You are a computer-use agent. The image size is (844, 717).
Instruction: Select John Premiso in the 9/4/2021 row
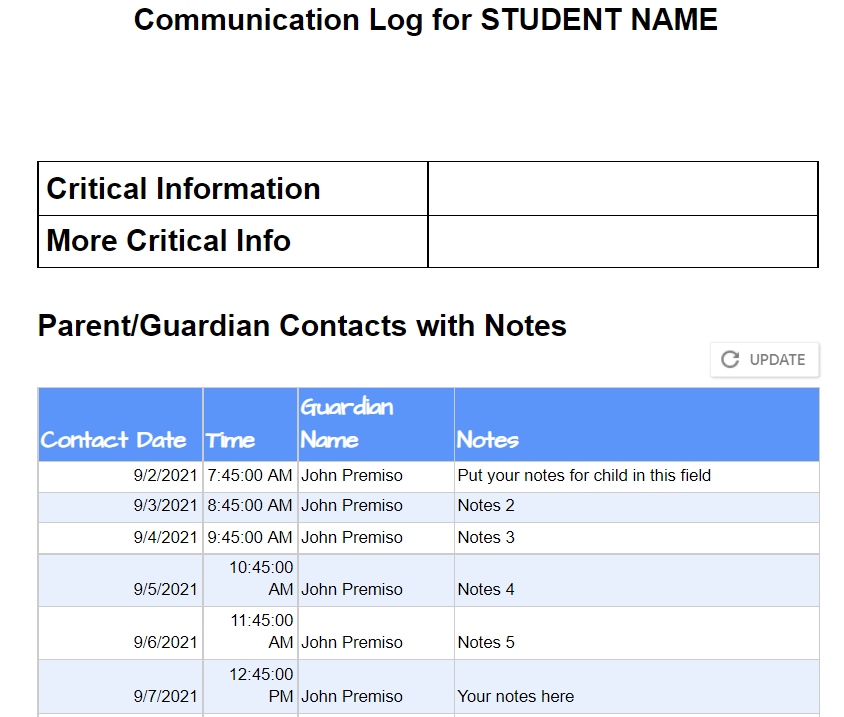point(376,538)
